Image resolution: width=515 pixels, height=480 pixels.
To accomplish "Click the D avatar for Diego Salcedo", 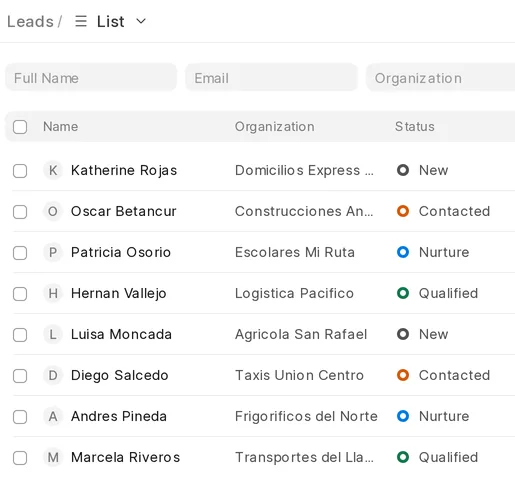I will (53, 375).
